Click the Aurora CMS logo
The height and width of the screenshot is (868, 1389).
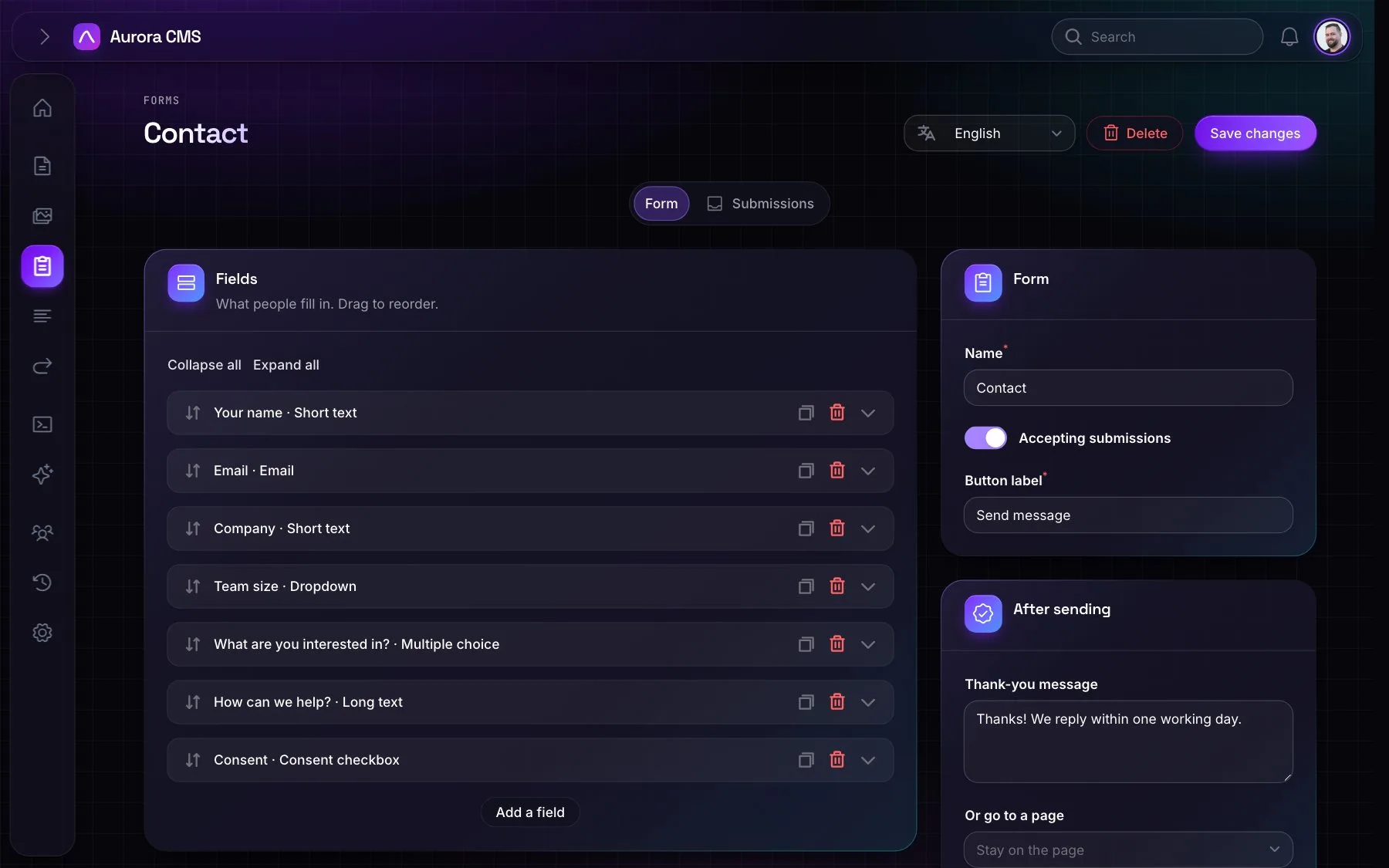coord(137,36)
